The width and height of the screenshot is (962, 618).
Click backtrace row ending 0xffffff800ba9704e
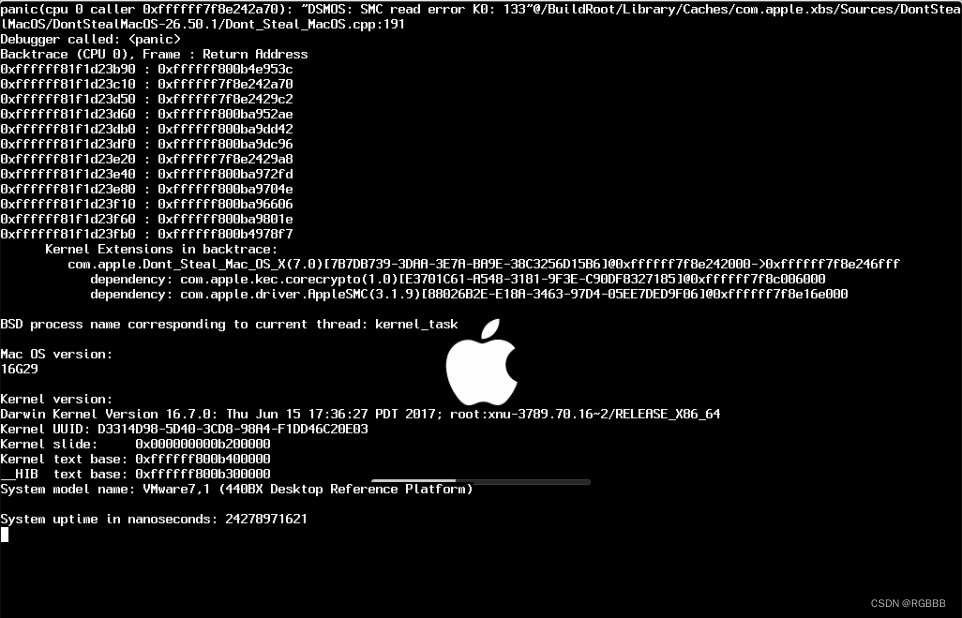[x=147, y=189]
